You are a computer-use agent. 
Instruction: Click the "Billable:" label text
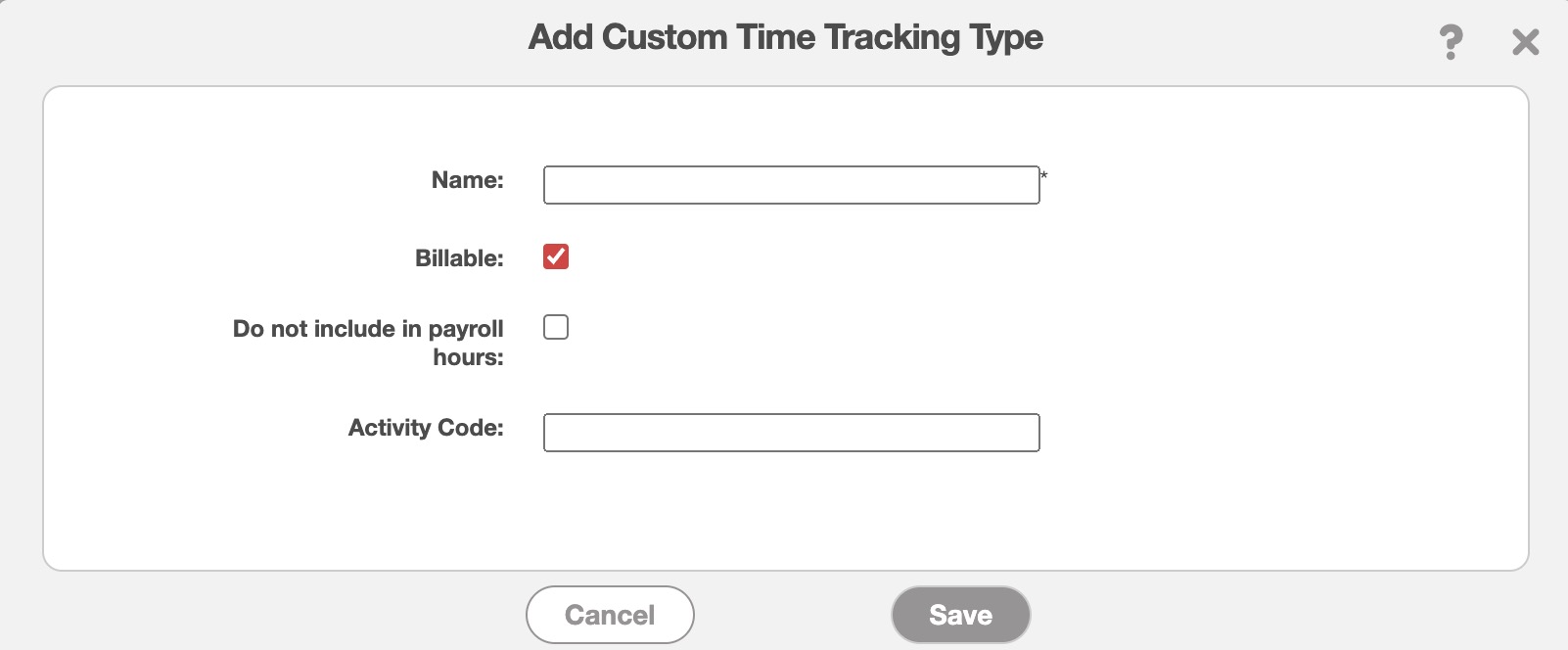coord(459,258)
